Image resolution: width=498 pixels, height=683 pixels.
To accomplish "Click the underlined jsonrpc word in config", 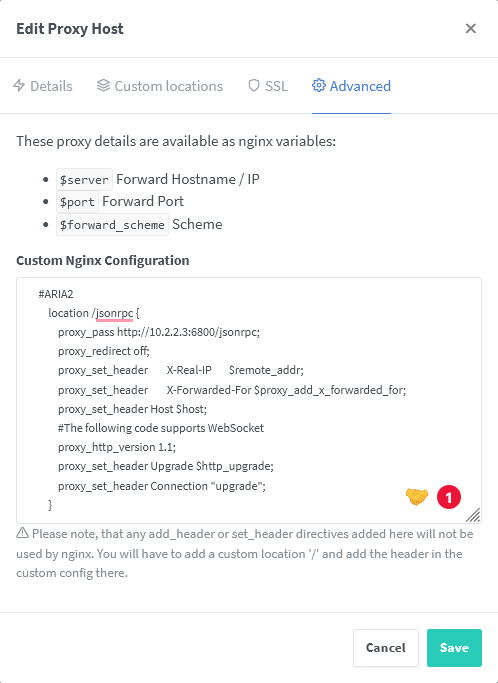I will click(115, 313).
